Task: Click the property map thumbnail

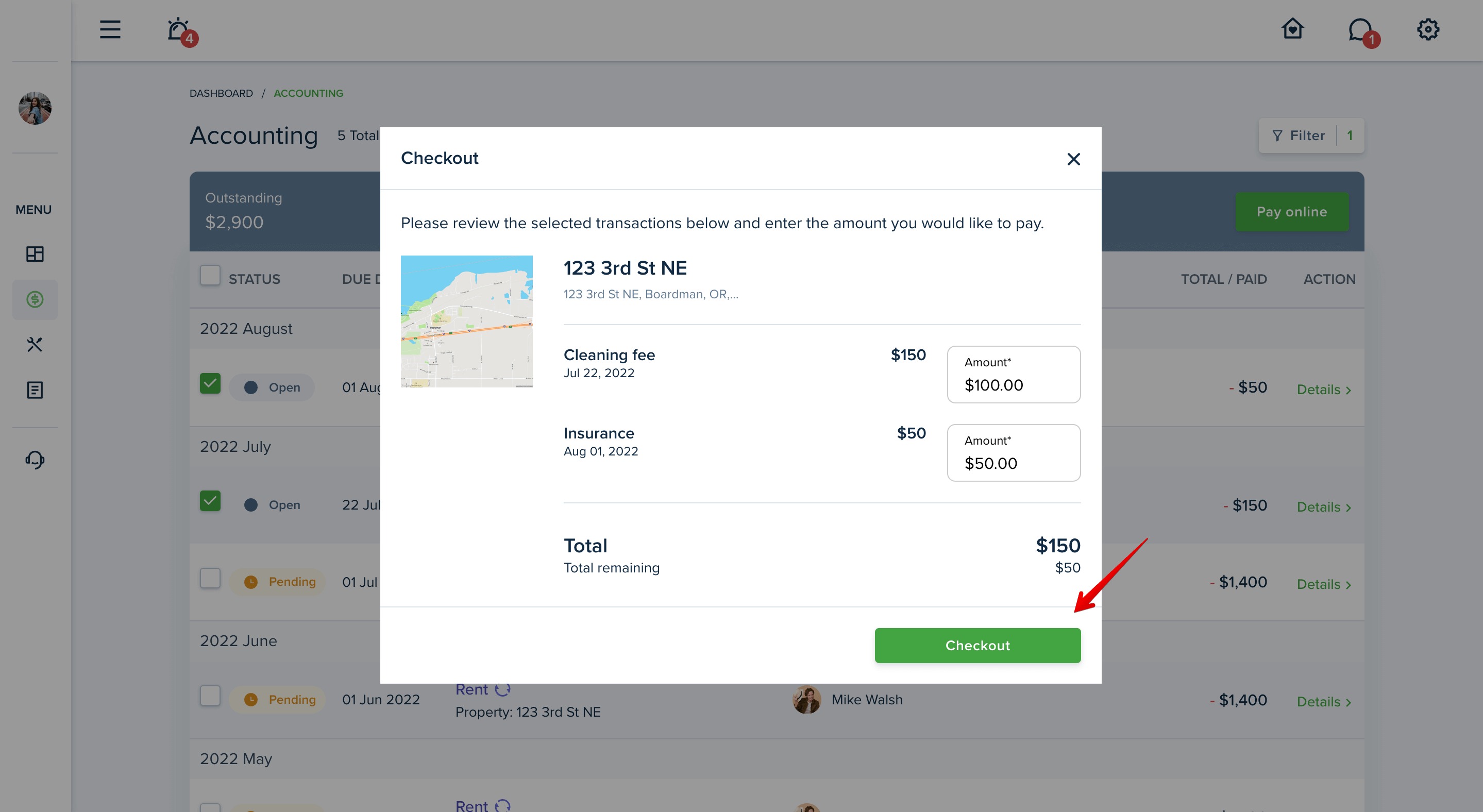Action: (x=466, y=321)
